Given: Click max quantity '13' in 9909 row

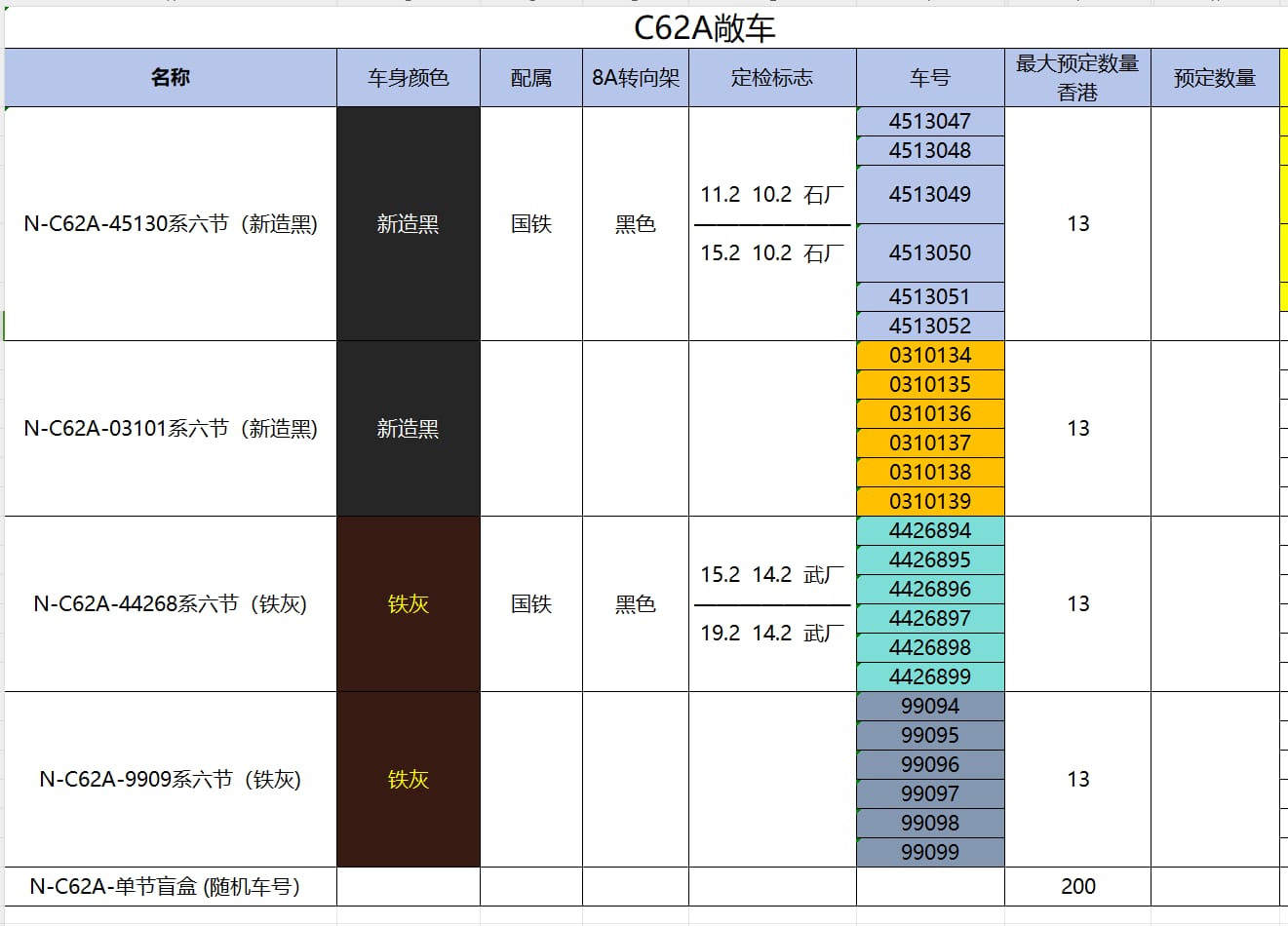Looking at the screenshot, I should click(1077, 780).
